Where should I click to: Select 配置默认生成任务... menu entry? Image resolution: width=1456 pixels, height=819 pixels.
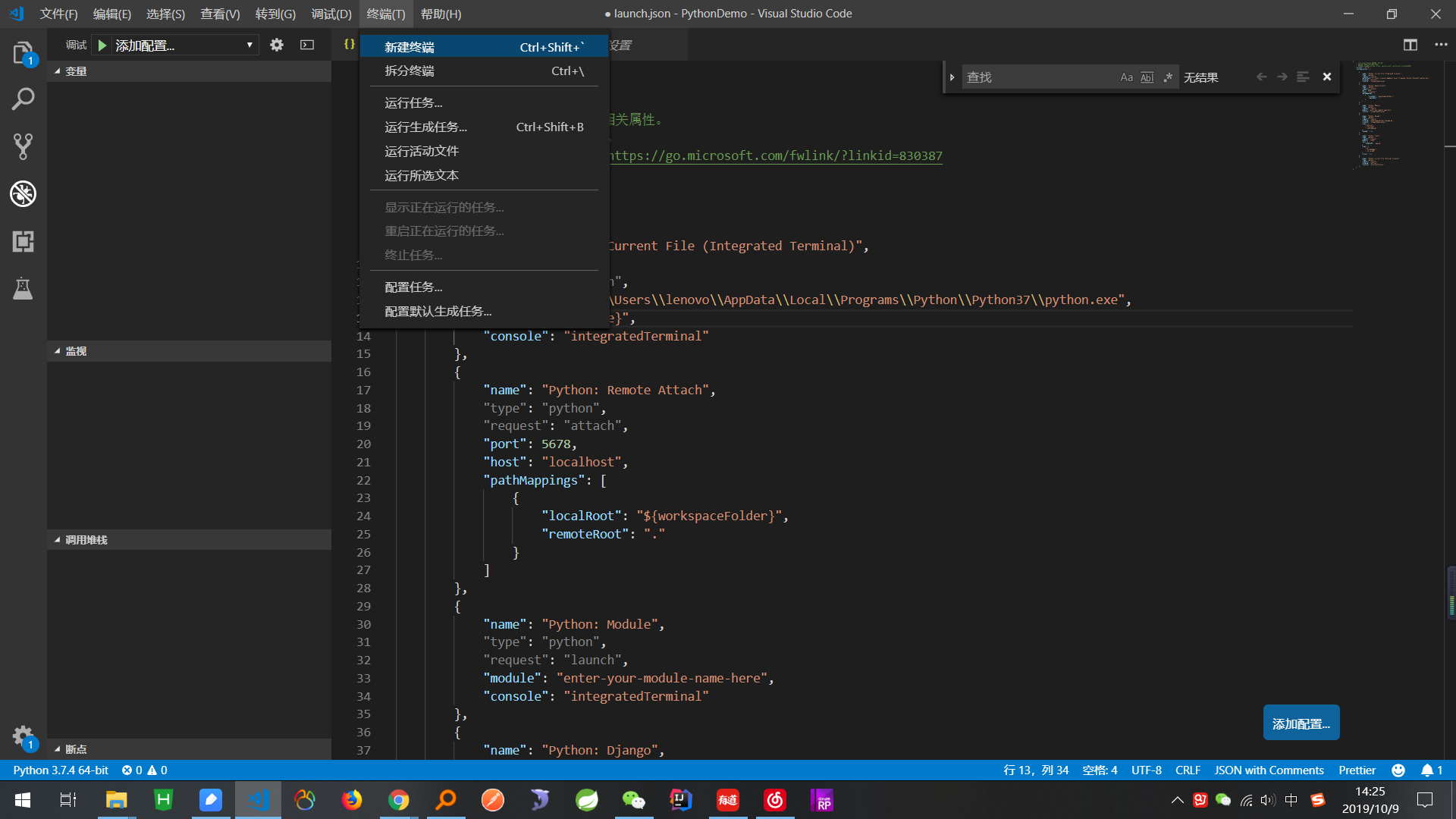[x=484, y=311]
